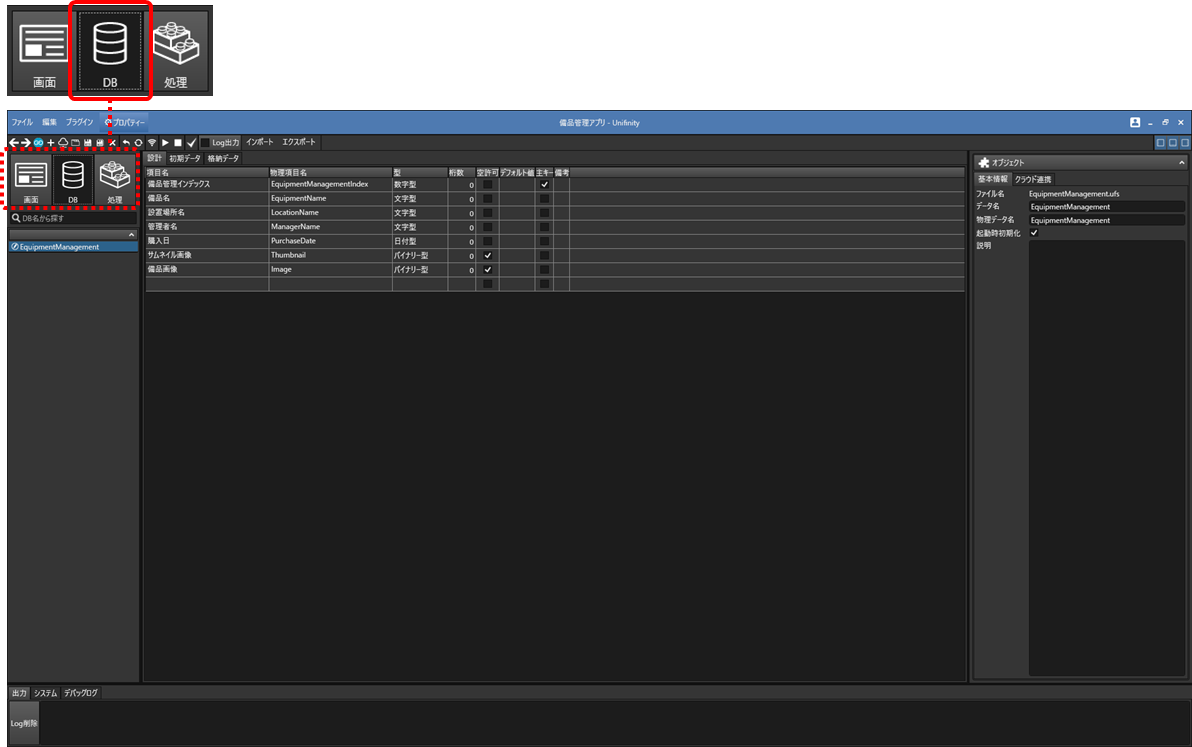Click the 物理データ名 input field
1192x747 pixels.
tap(1106, 220)
